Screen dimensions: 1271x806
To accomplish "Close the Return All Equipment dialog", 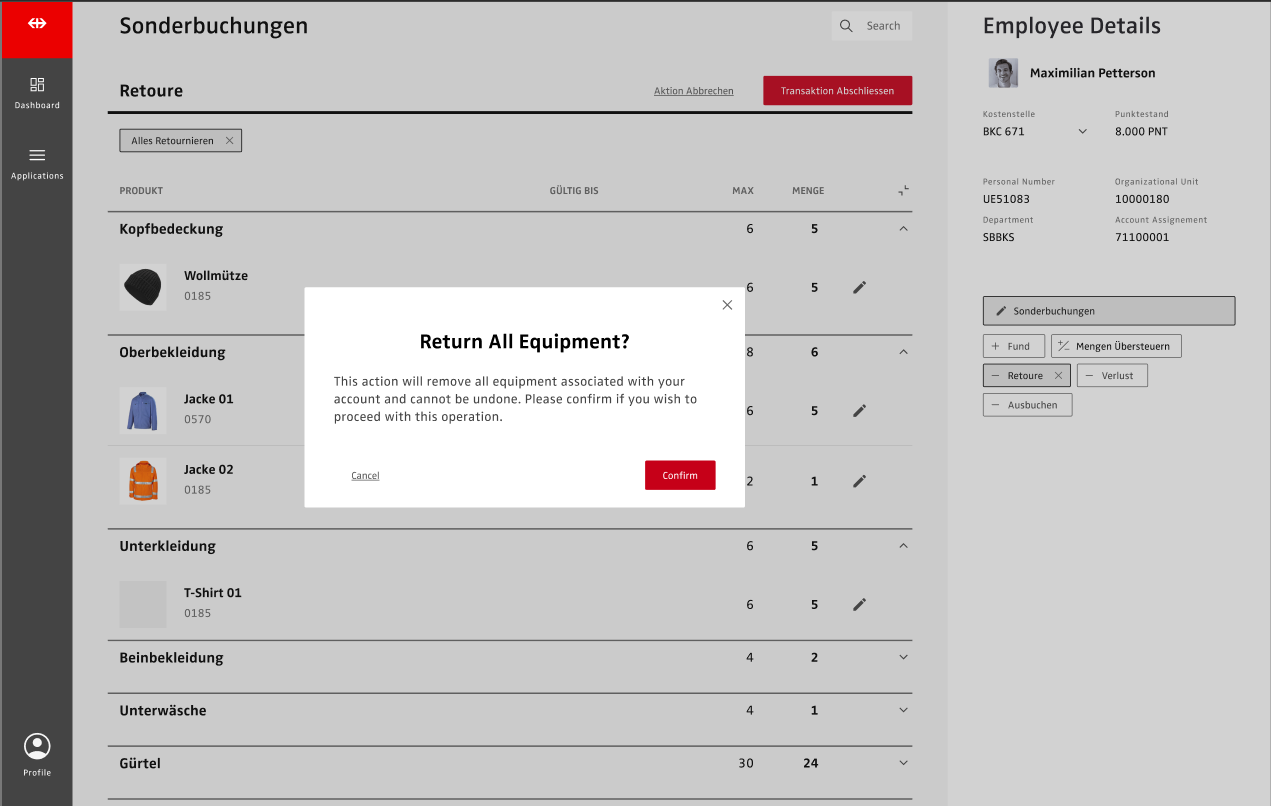I will pos(727,305).
